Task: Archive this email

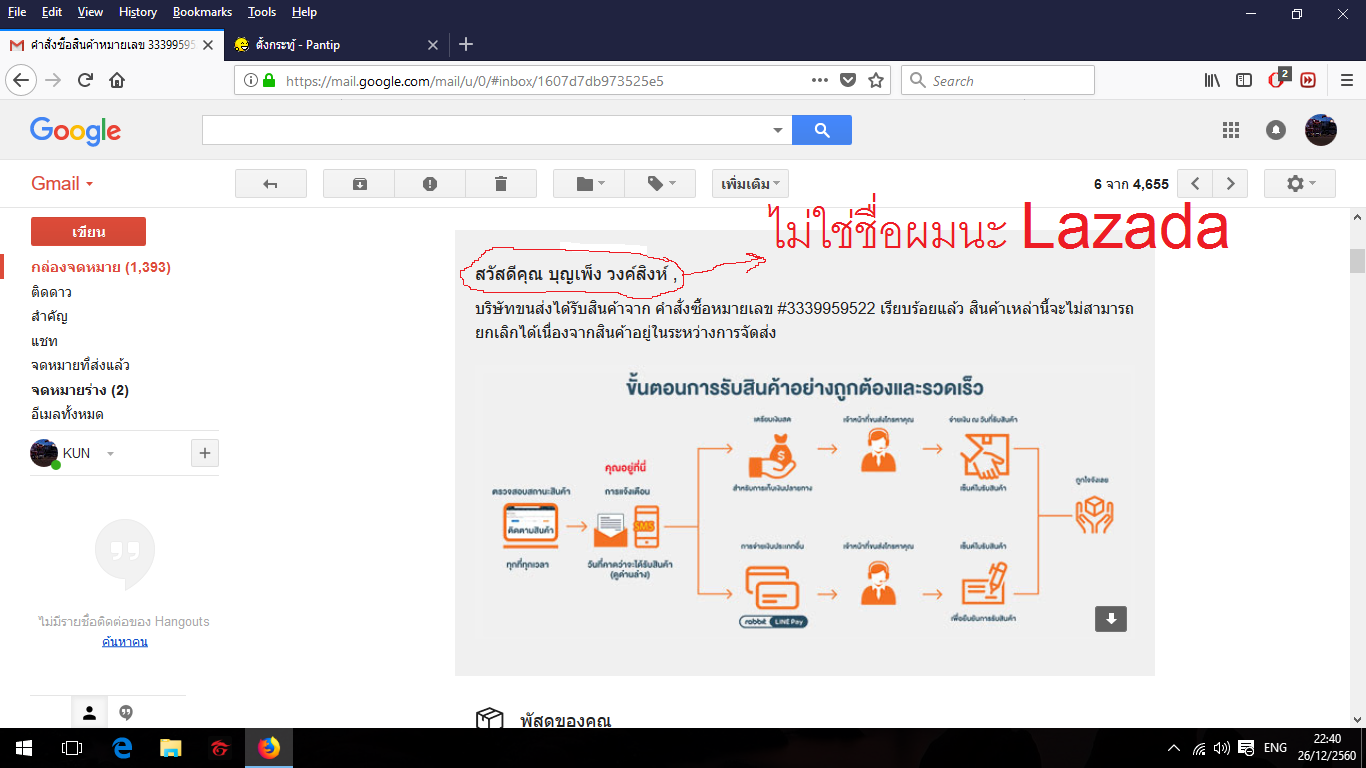Action: pos(359,184)
